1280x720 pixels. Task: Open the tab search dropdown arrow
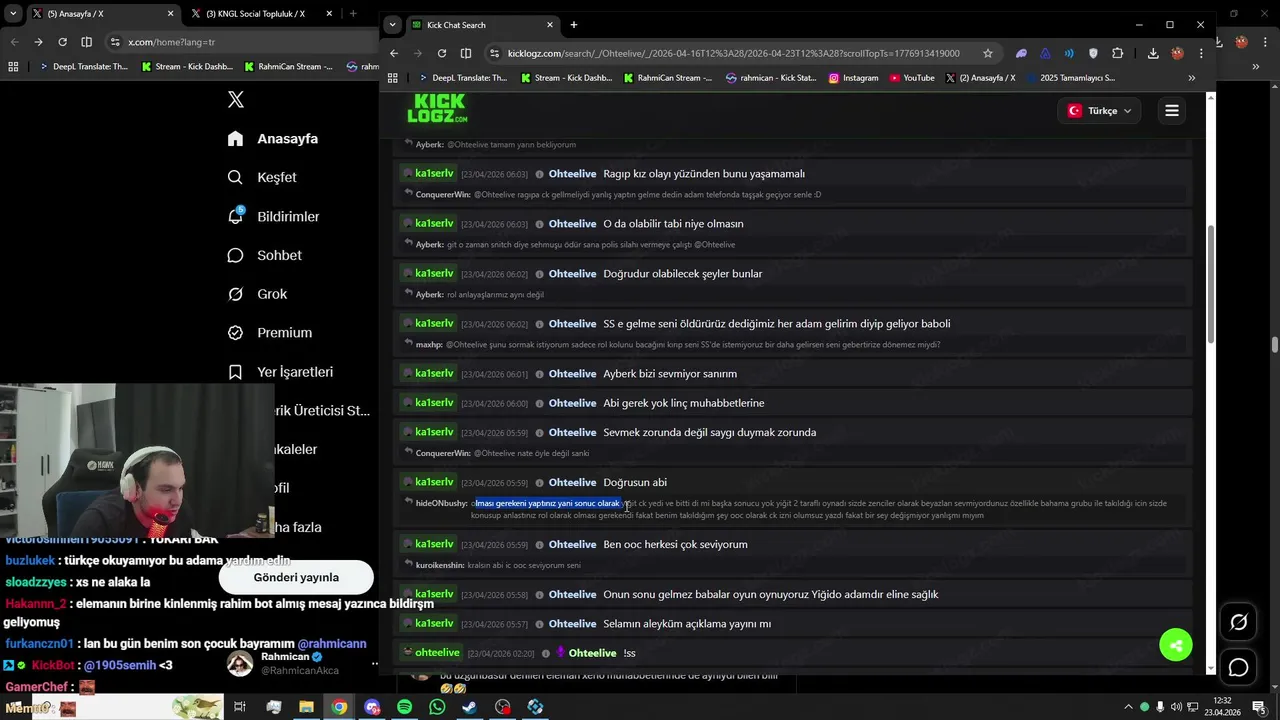coord(392,25)
